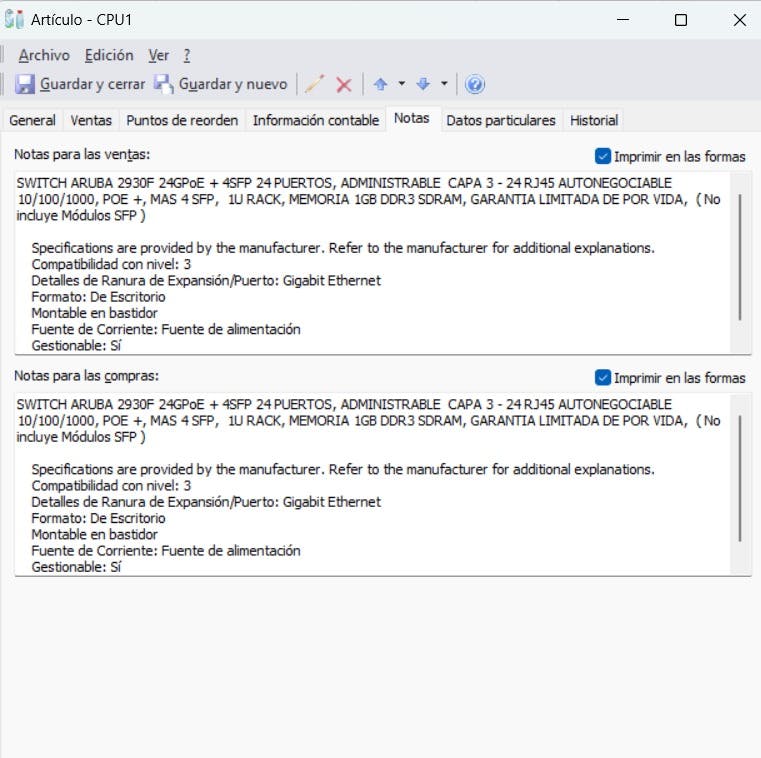Click the pencil edit icon in toolbar
761x758 pixels.
coord(314,84)
